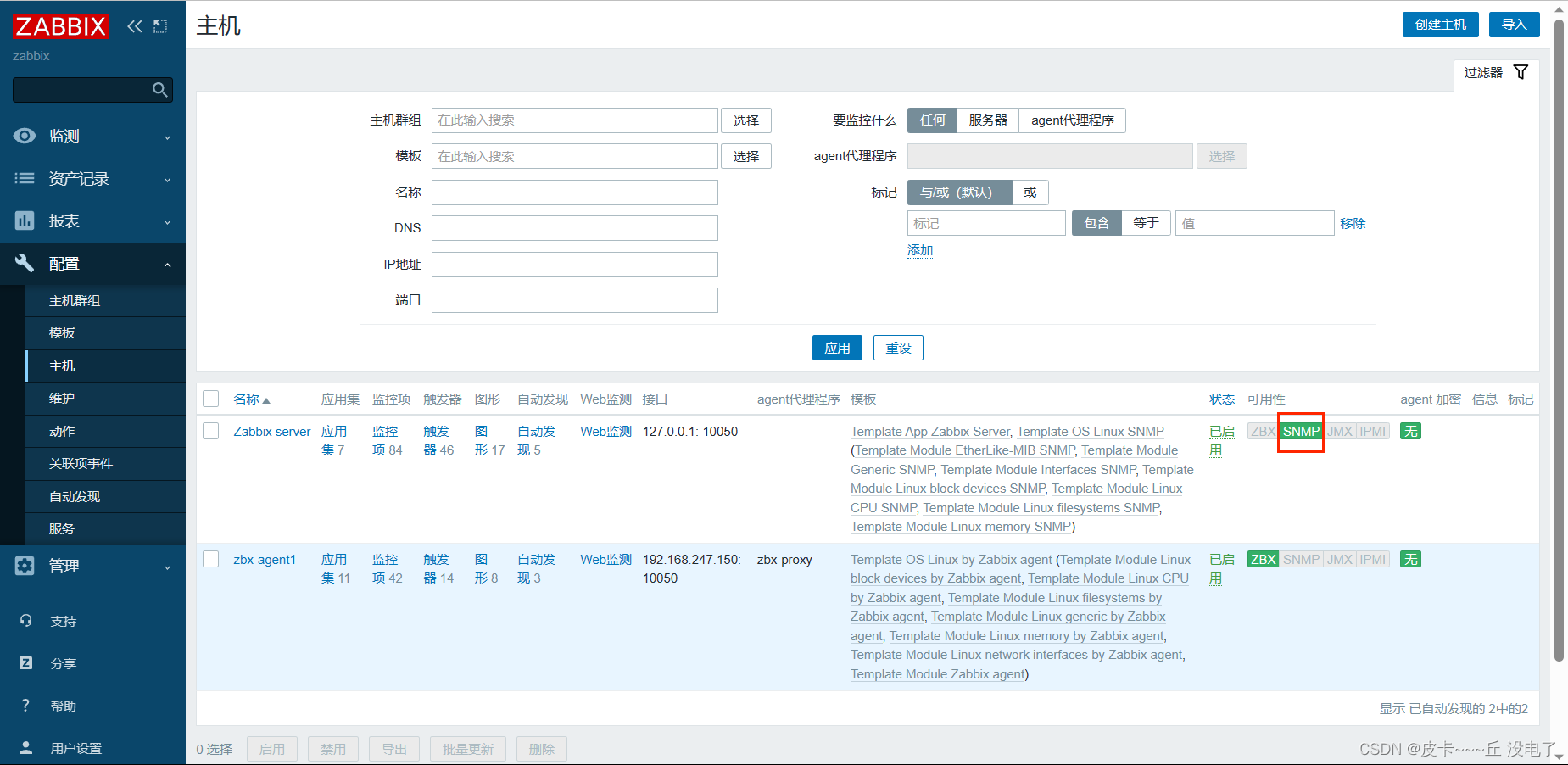Click the user settings person icon

coord(25,748)
